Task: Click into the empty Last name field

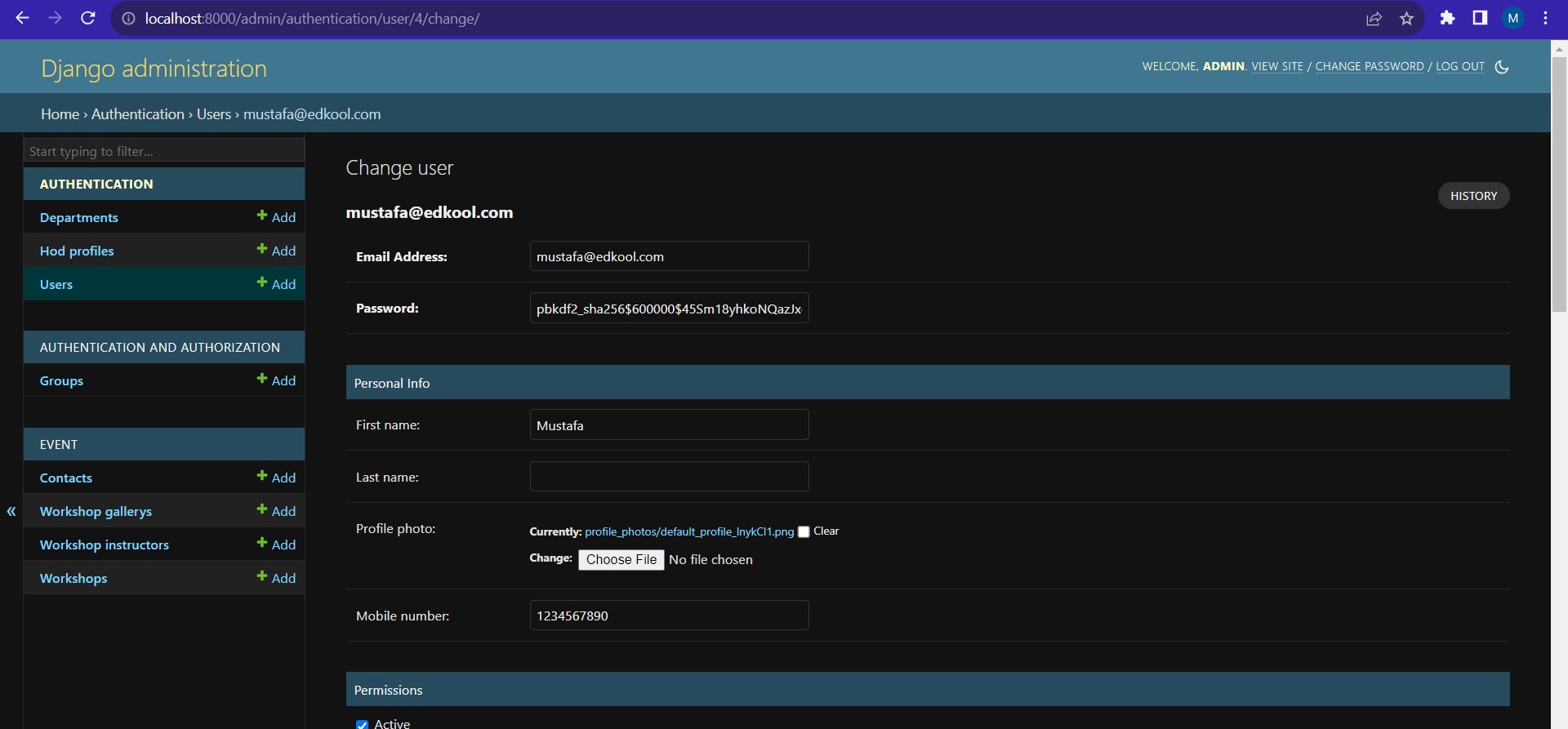Action: click(669, 477)
